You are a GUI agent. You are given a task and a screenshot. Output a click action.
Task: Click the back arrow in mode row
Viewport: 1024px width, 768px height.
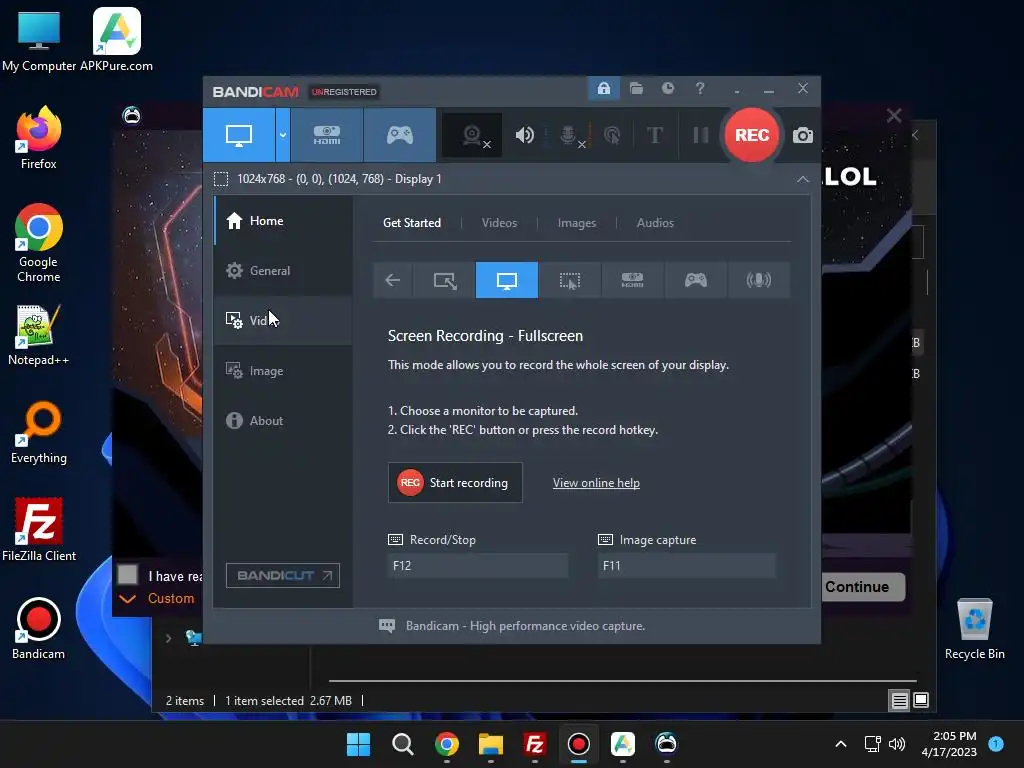click(x=392, y=280)
